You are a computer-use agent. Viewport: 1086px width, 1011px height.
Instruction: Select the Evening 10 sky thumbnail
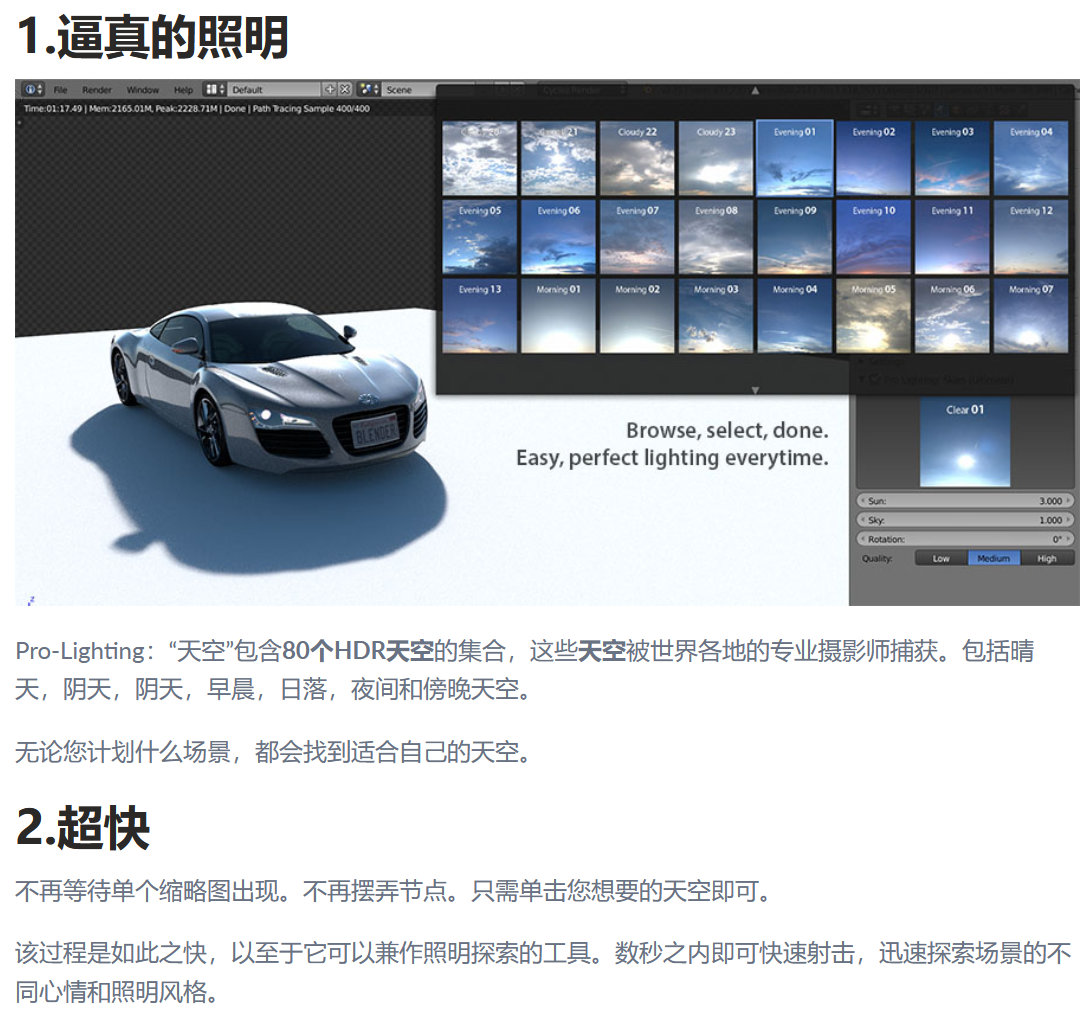coord(873,237)
